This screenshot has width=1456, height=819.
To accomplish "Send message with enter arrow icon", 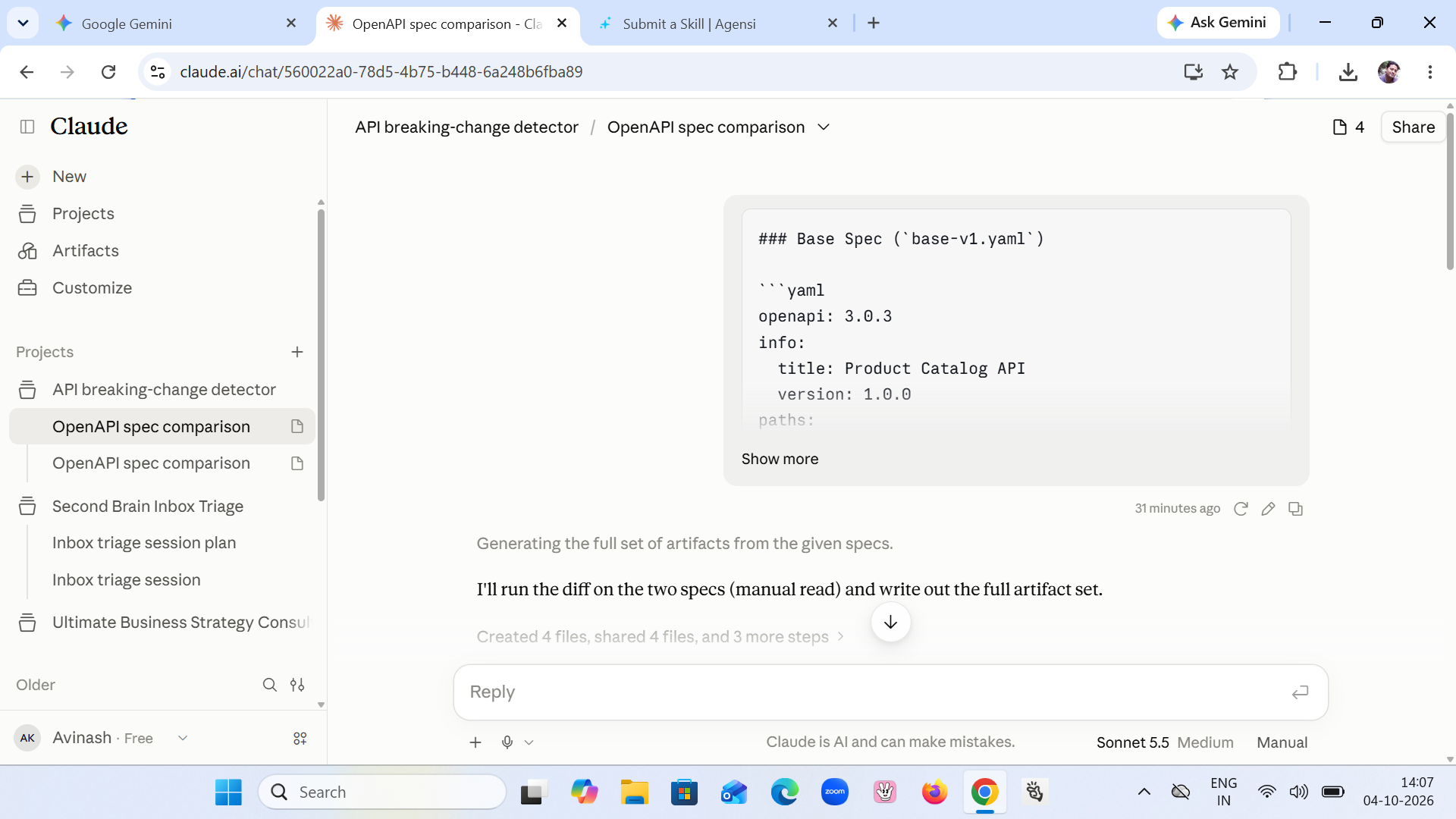I will point(1300,692).
